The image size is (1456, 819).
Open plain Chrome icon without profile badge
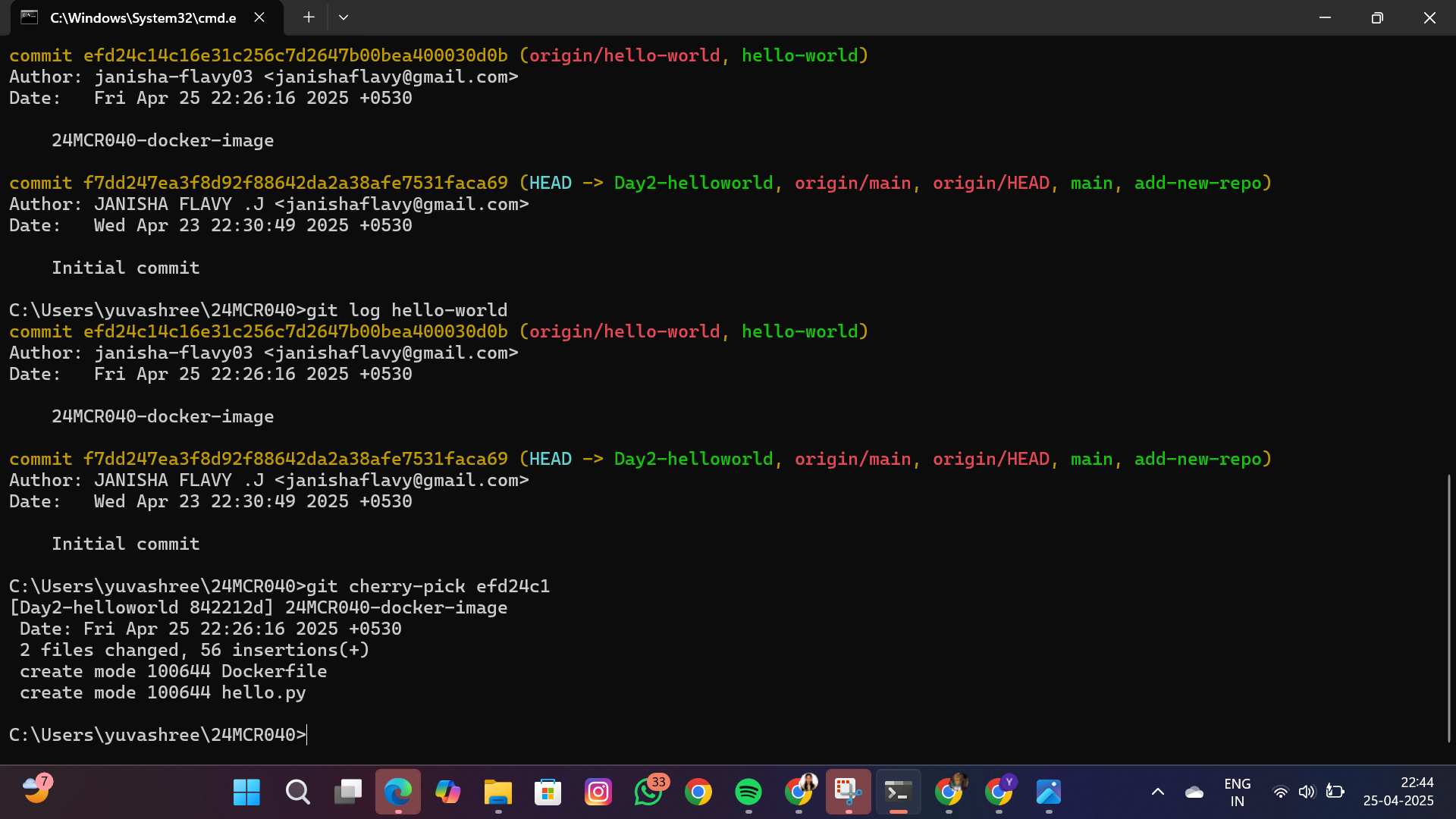tap(698, 792)
